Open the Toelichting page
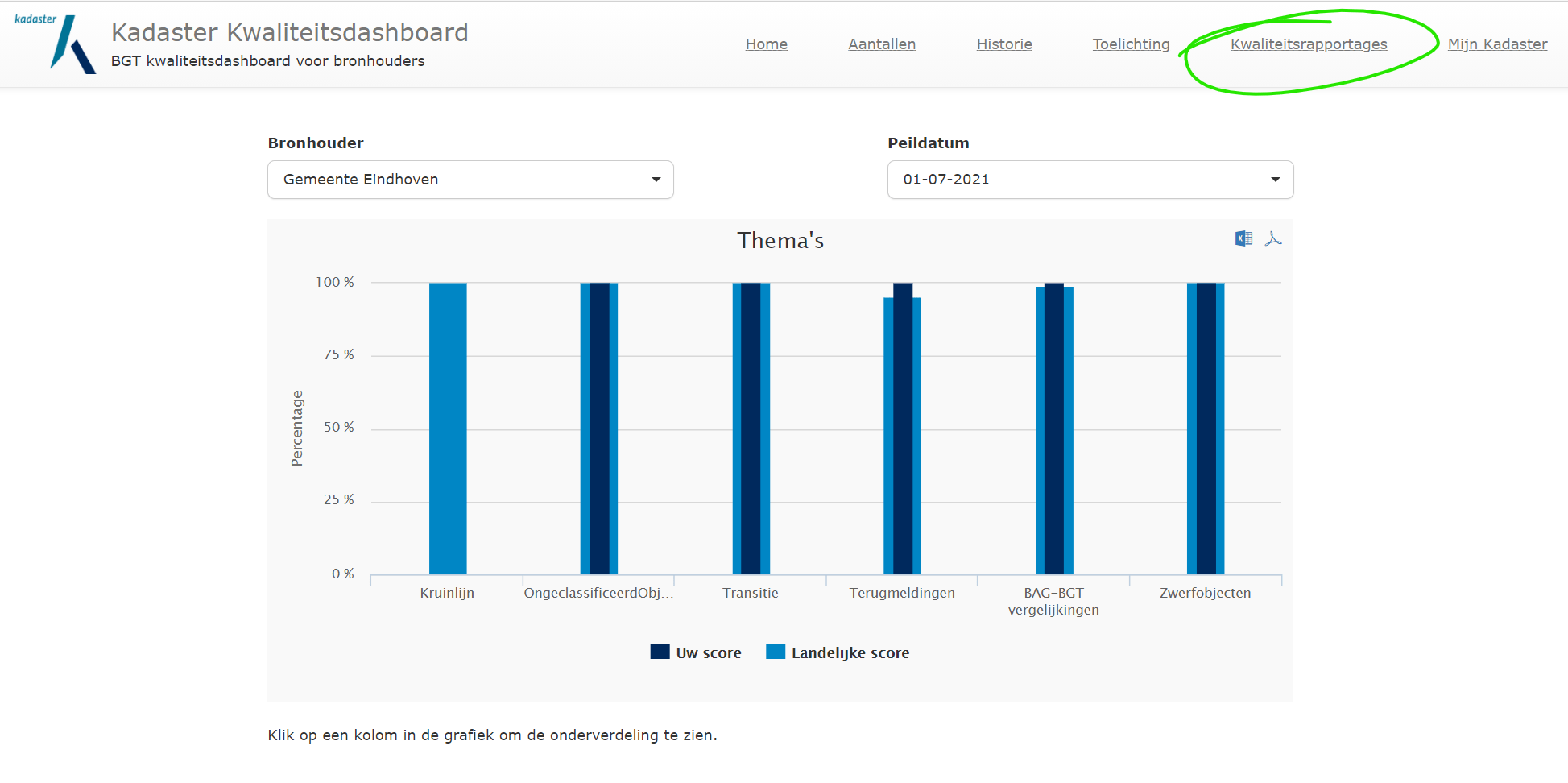Viewport: 1568px width, 783px height. (1130, 44)
